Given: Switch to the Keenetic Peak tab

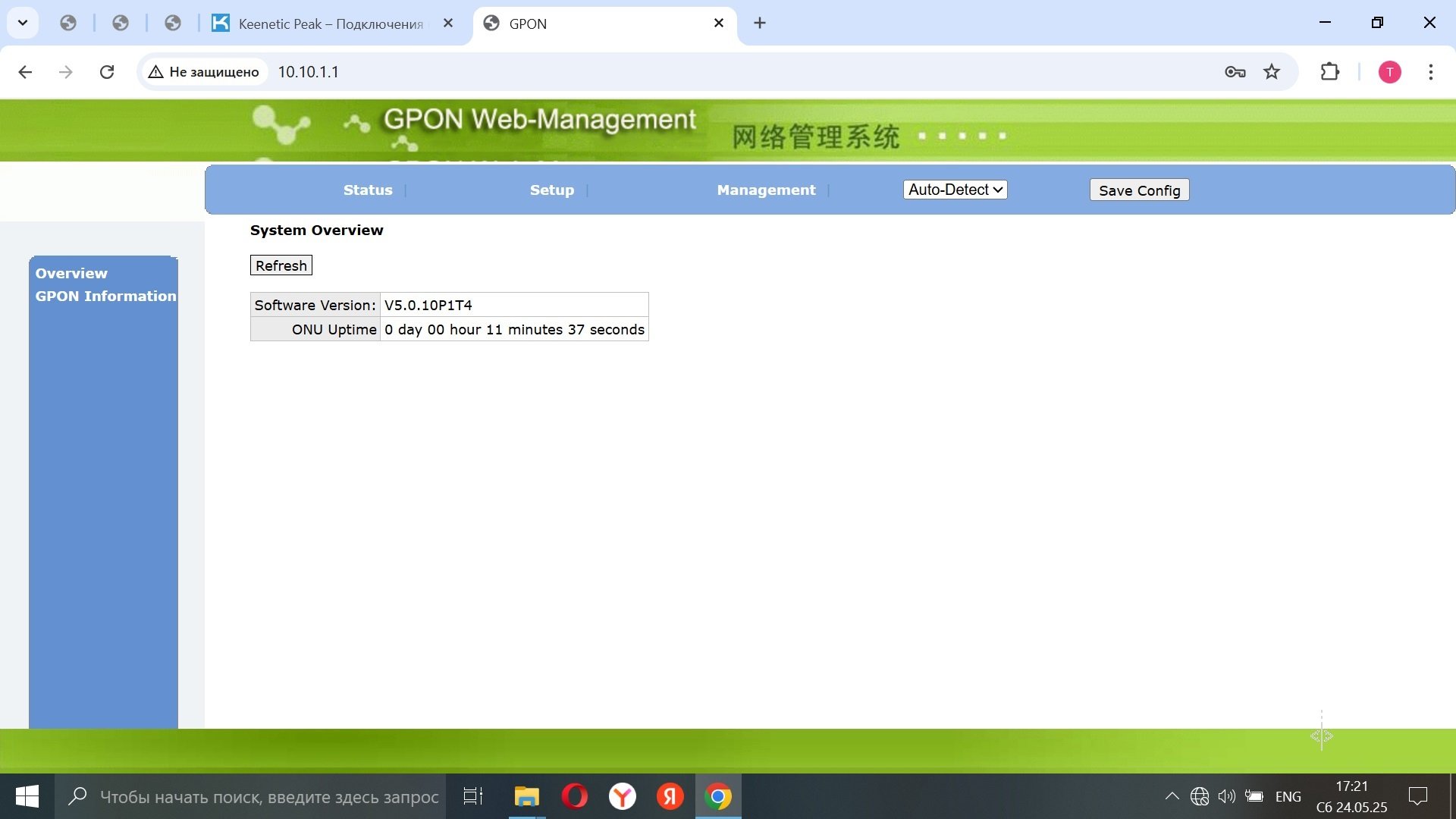Looking at the screenshot, I should pos(332,24).
